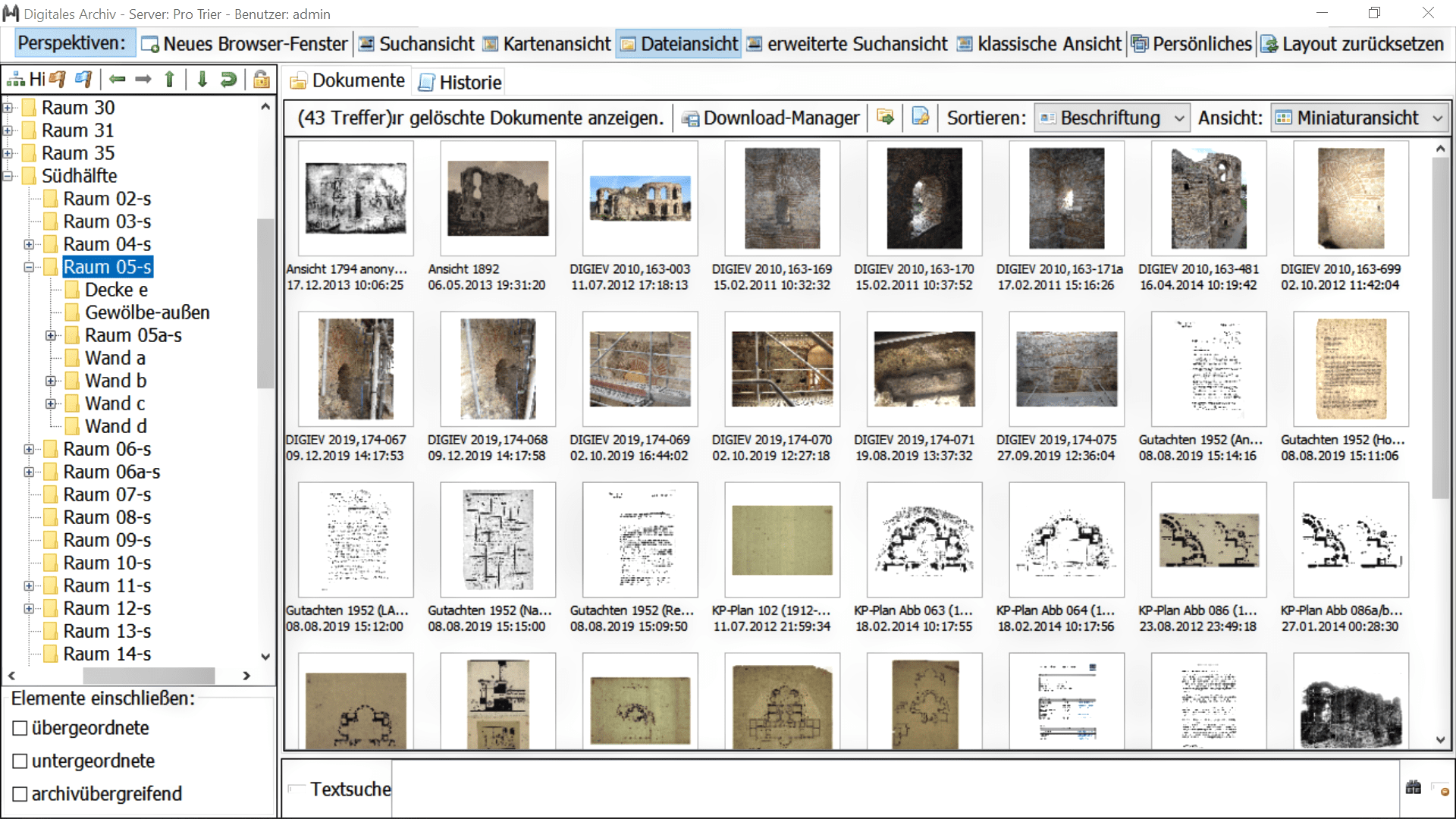Open the Kartenansicht perspective
Screen dimensions: 1456x819
pos(547,44)
